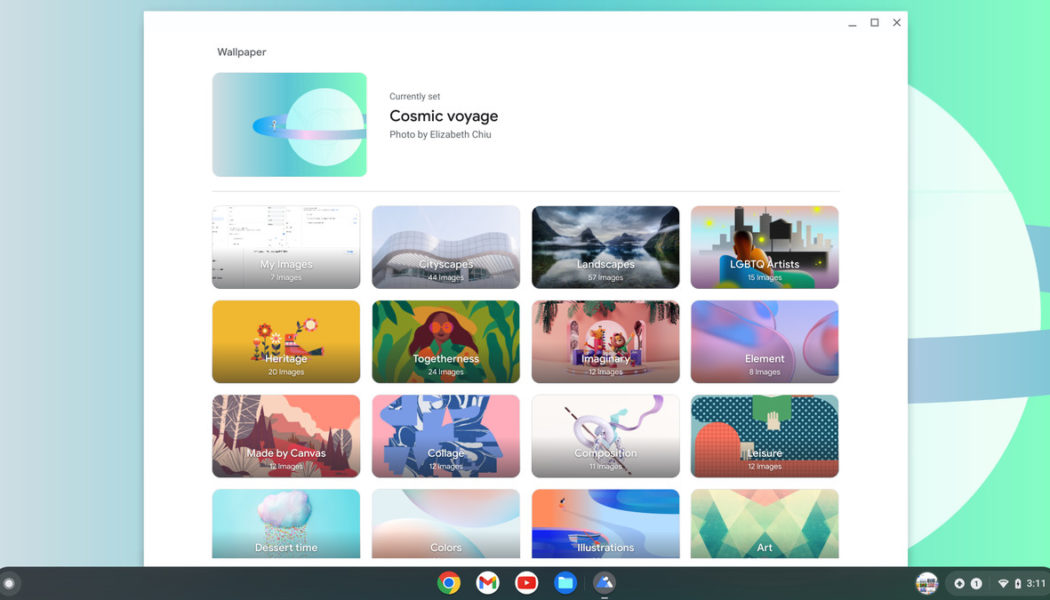Open the My Images collection

(x=286, y=246)
